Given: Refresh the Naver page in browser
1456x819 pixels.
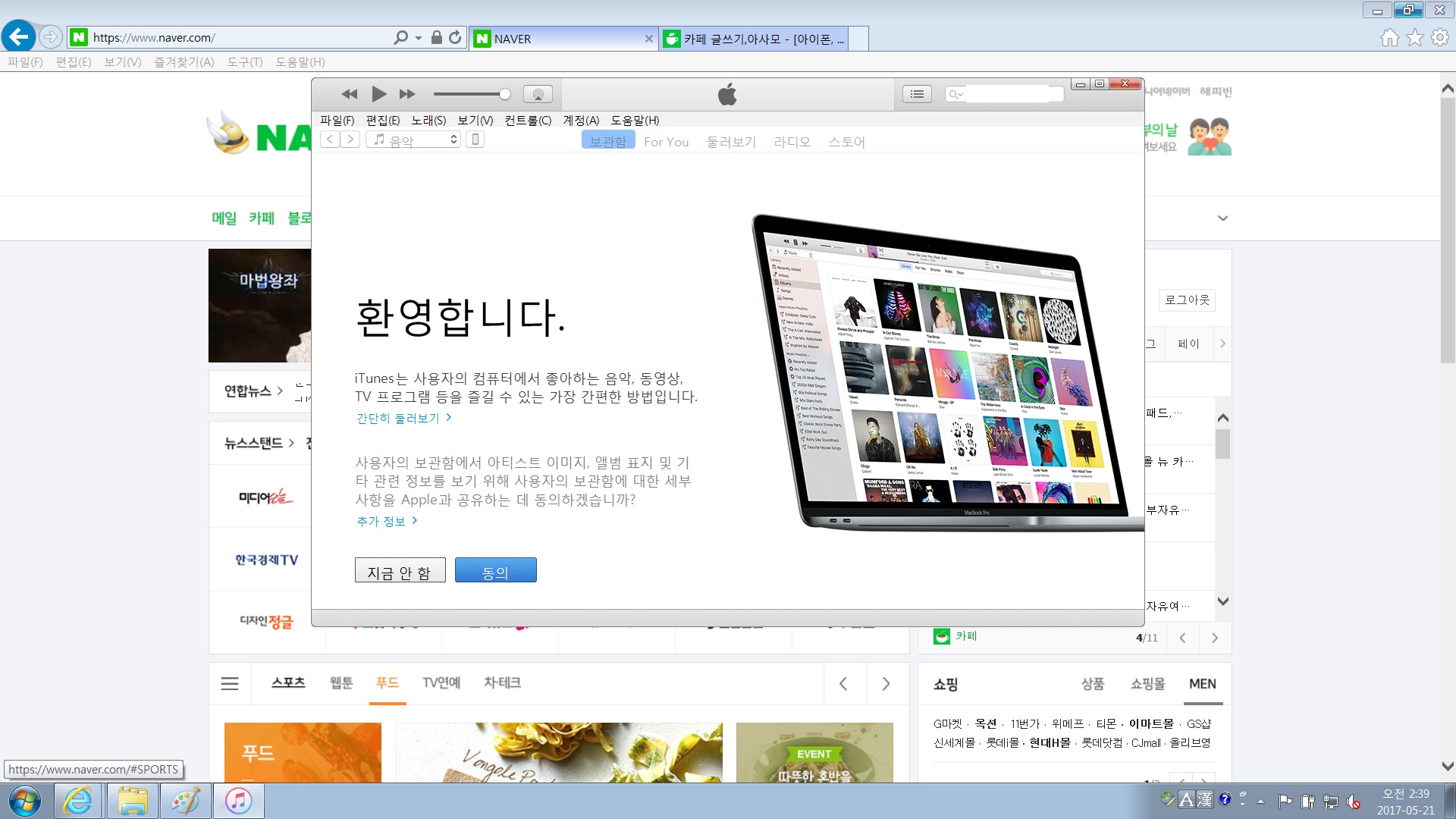Looking at the screenshot, I should (455, 37).
